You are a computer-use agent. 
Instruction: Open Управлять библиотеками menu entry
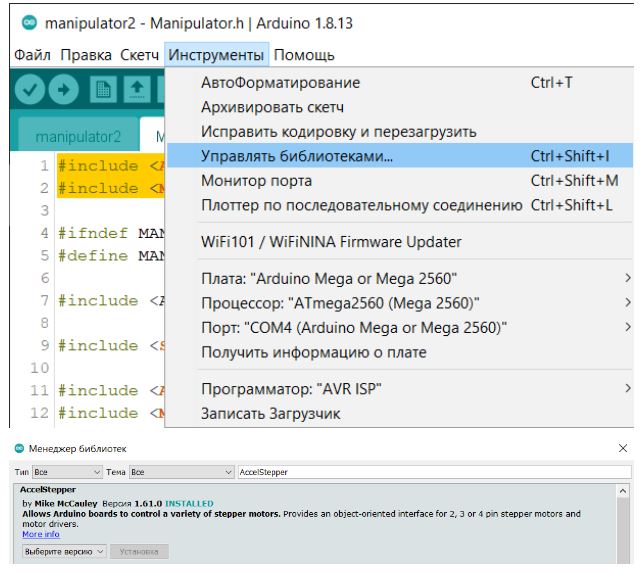pyautogui.click(x=399, y=156)
